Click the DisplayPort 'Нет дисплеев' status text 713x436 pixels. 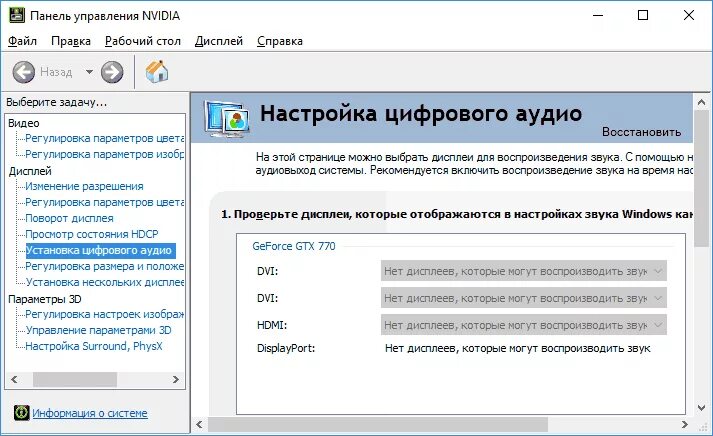click(x=517, y=348)
